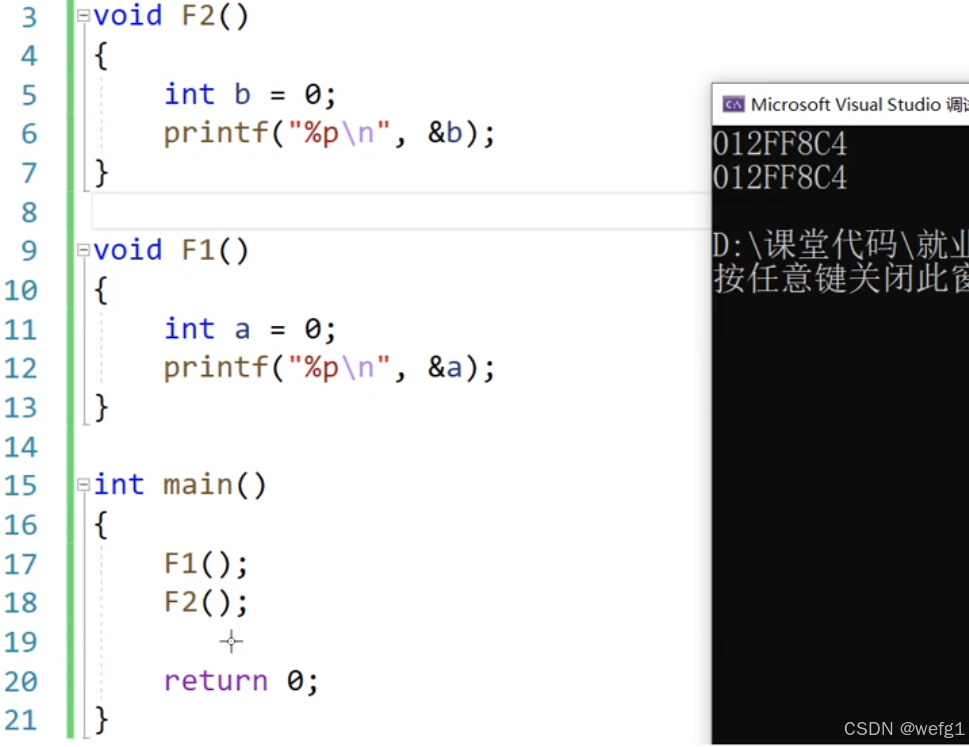Click line number 21 in gutter

pos(21,720)
